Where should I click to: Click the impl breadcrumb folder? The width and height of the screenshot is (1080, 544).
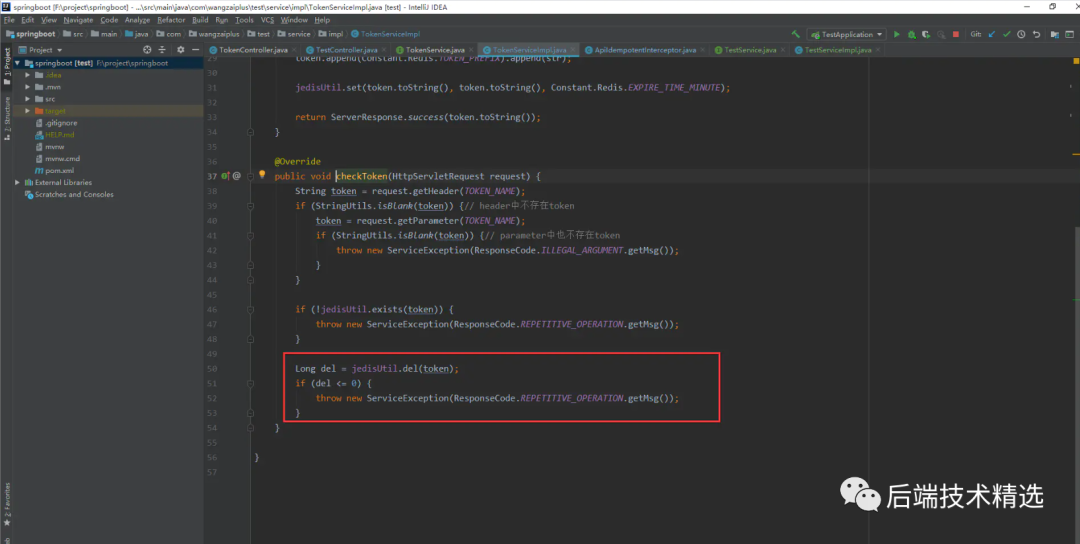[331, 34]
